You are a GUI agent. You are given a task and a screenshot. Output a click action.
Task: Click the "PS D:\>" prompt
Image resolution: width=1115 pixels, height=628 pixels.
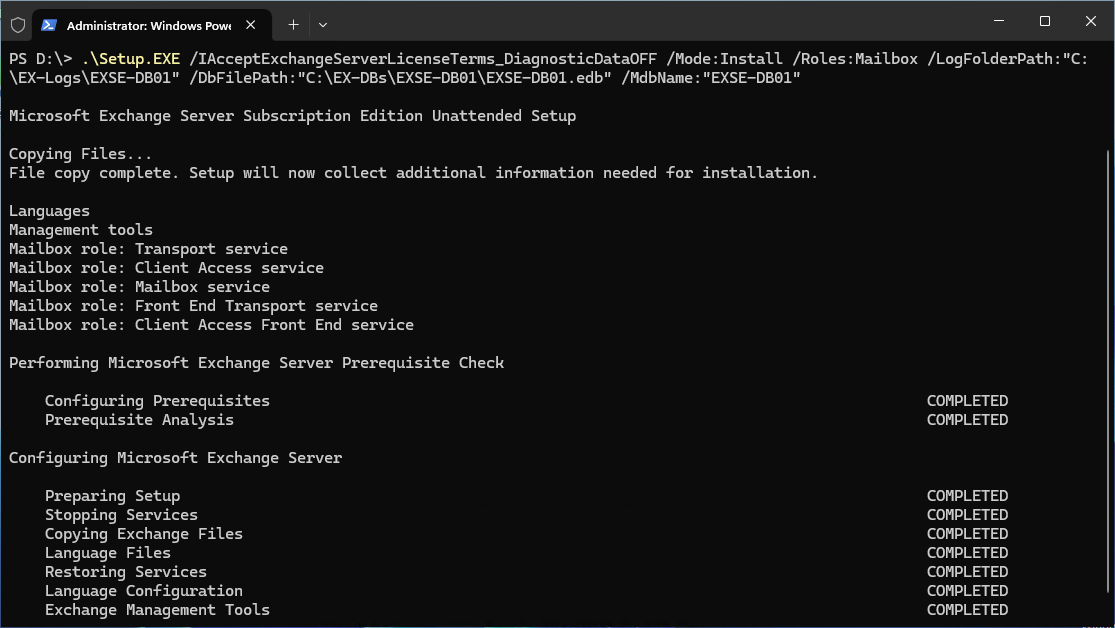40,59
